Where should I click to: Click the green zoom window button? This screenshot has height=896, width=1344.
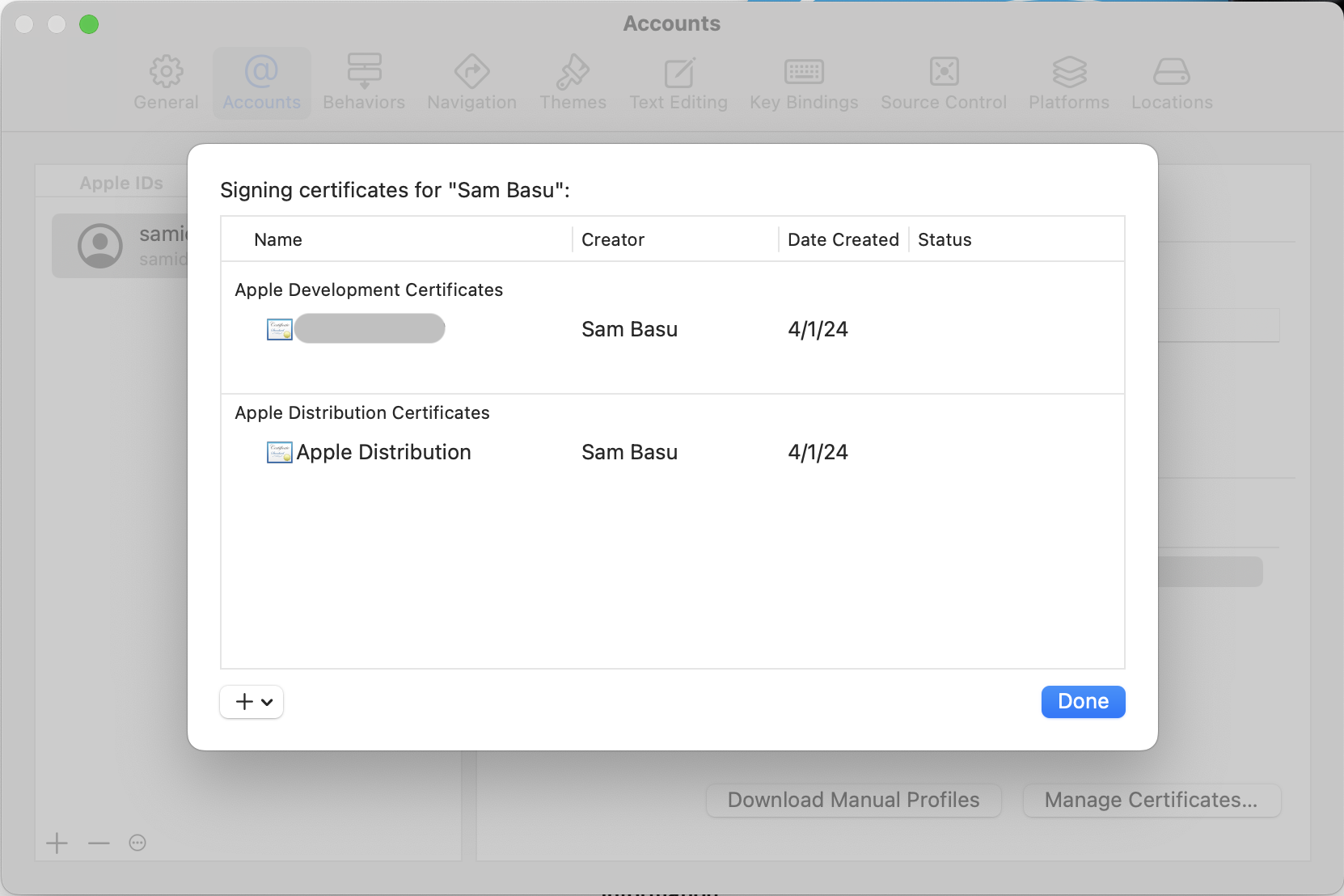(89, 24)
